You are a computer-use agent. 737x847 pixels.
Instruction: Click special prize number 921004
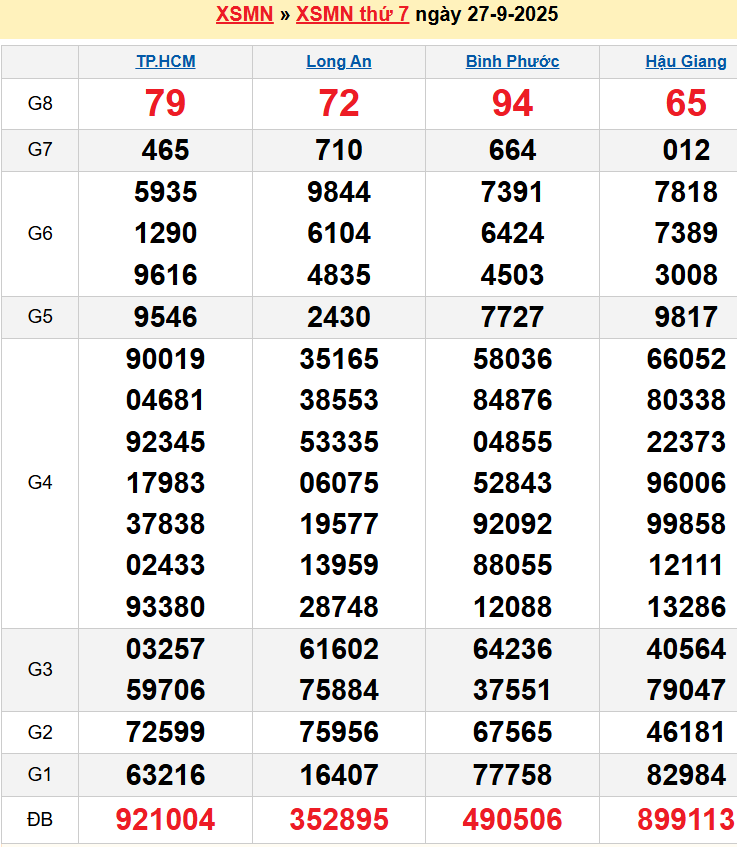166,820
